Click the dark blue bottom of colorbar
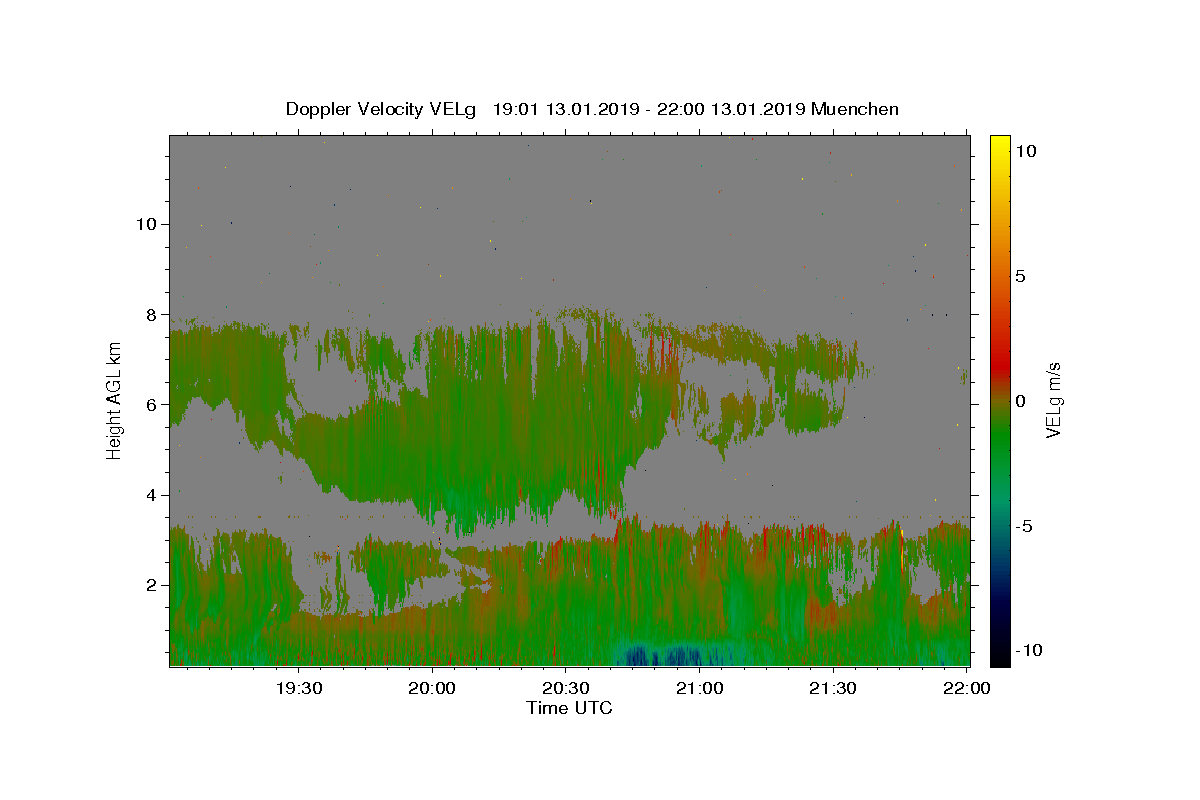The width and height of the screenshot is (1200, 800). (x=1000, y=655)
